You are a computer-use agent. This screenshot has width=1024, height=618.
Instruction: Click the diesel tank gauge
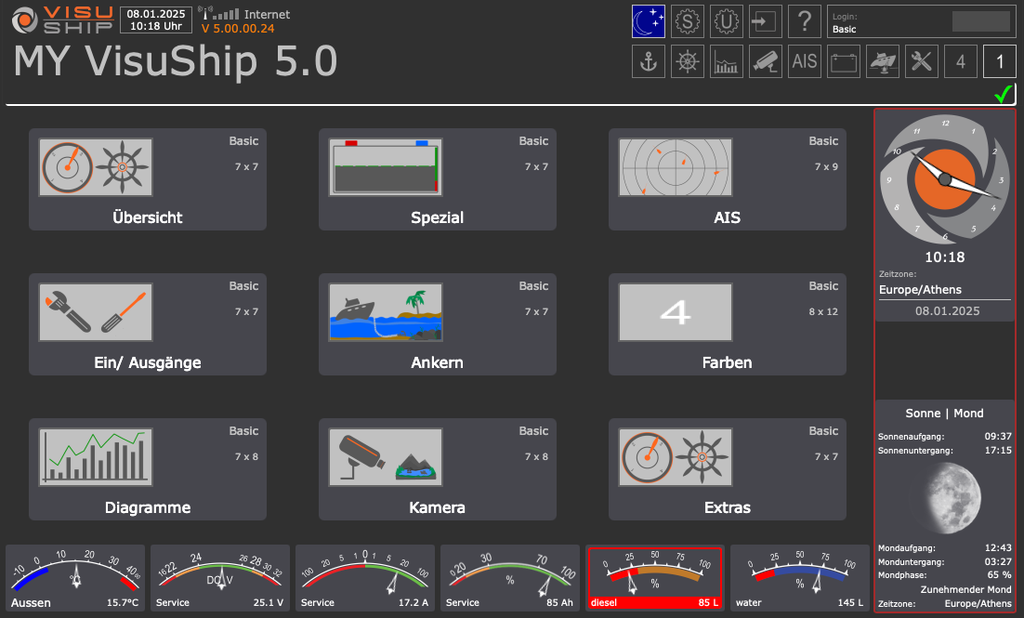point(655,578)
